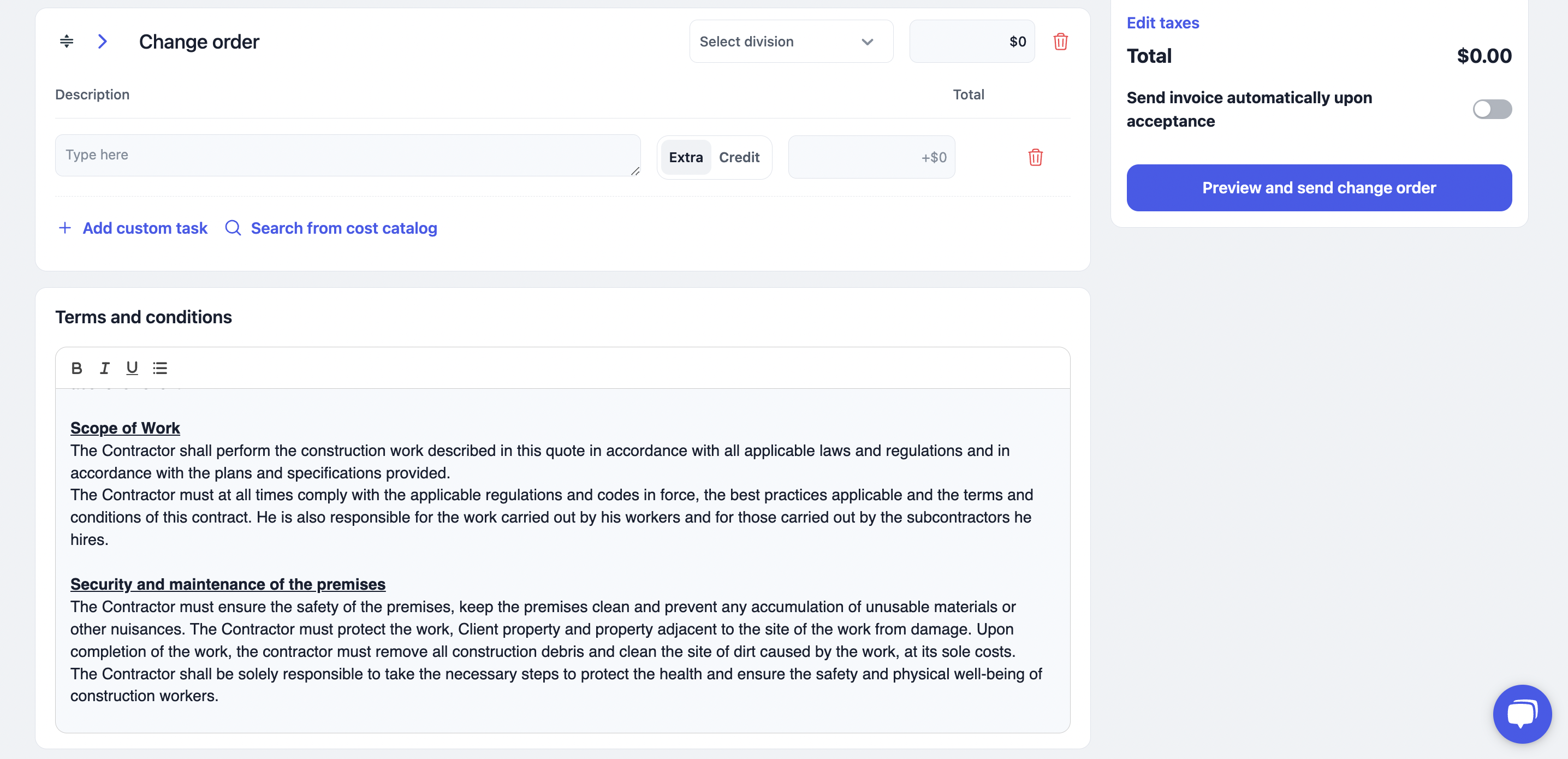Delete the task row with trash icon
Screen dimensions: 1568x759
click(1035, 157)
